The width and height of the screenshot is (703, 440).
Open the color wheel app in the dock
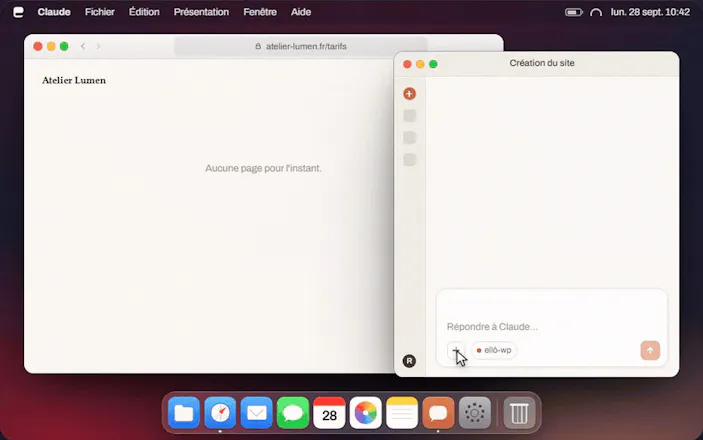click(365, 413)
